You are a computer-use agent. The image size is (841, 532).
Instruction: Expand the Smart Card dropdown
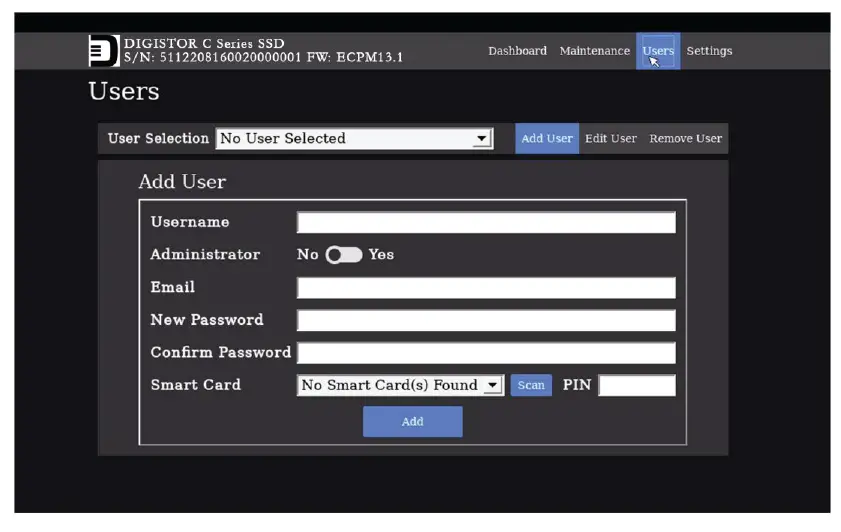(x=400, y=385)
